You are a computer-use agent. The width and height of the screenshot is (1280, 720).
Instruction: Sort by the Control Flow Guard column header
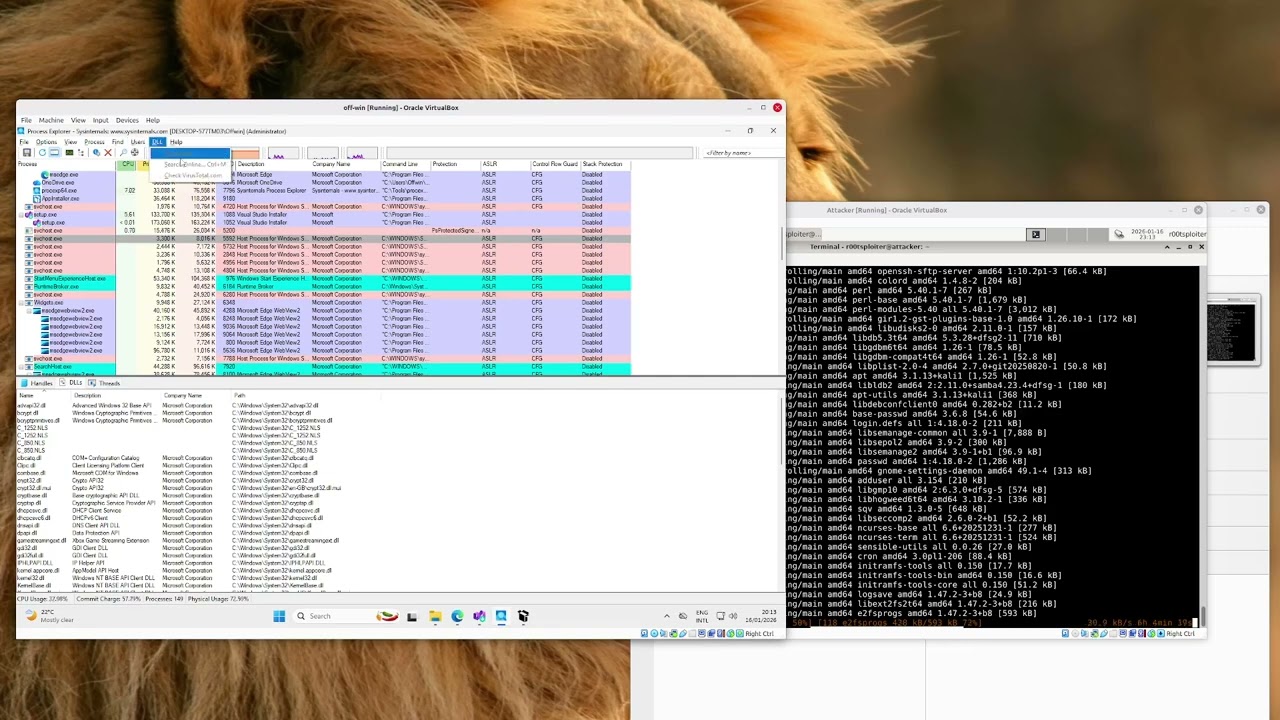click(x=554, y=164)
